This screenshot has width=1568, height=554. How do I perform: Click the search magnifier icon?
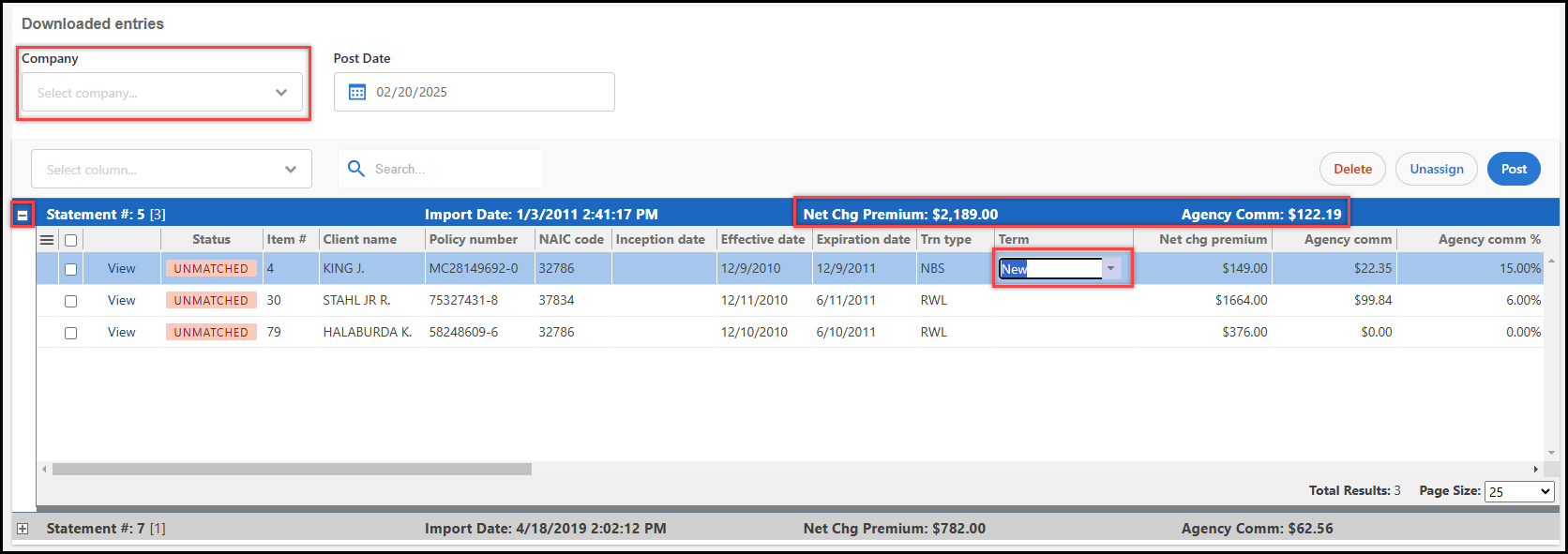tap(356, 169)
